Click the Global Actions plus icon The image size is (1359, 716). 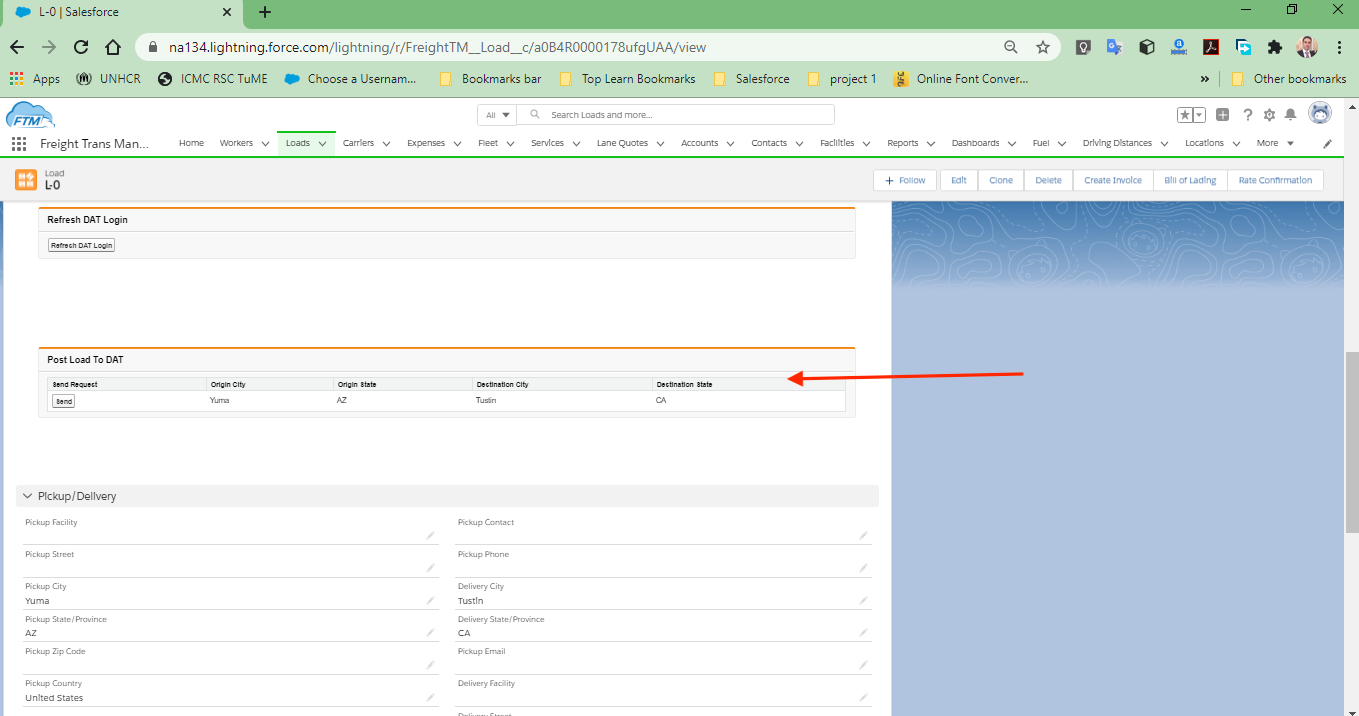click(1223, 115)
